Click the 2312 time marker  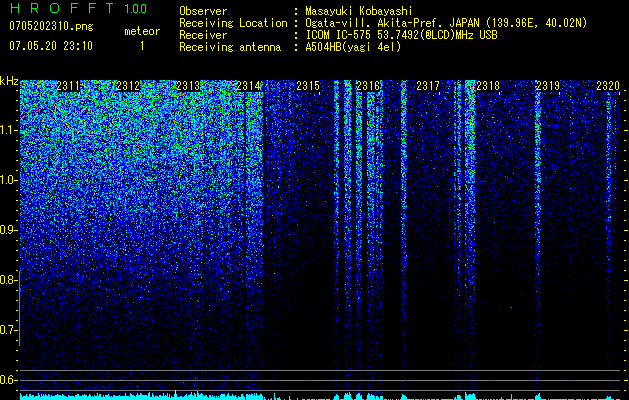tap(128, 86)
